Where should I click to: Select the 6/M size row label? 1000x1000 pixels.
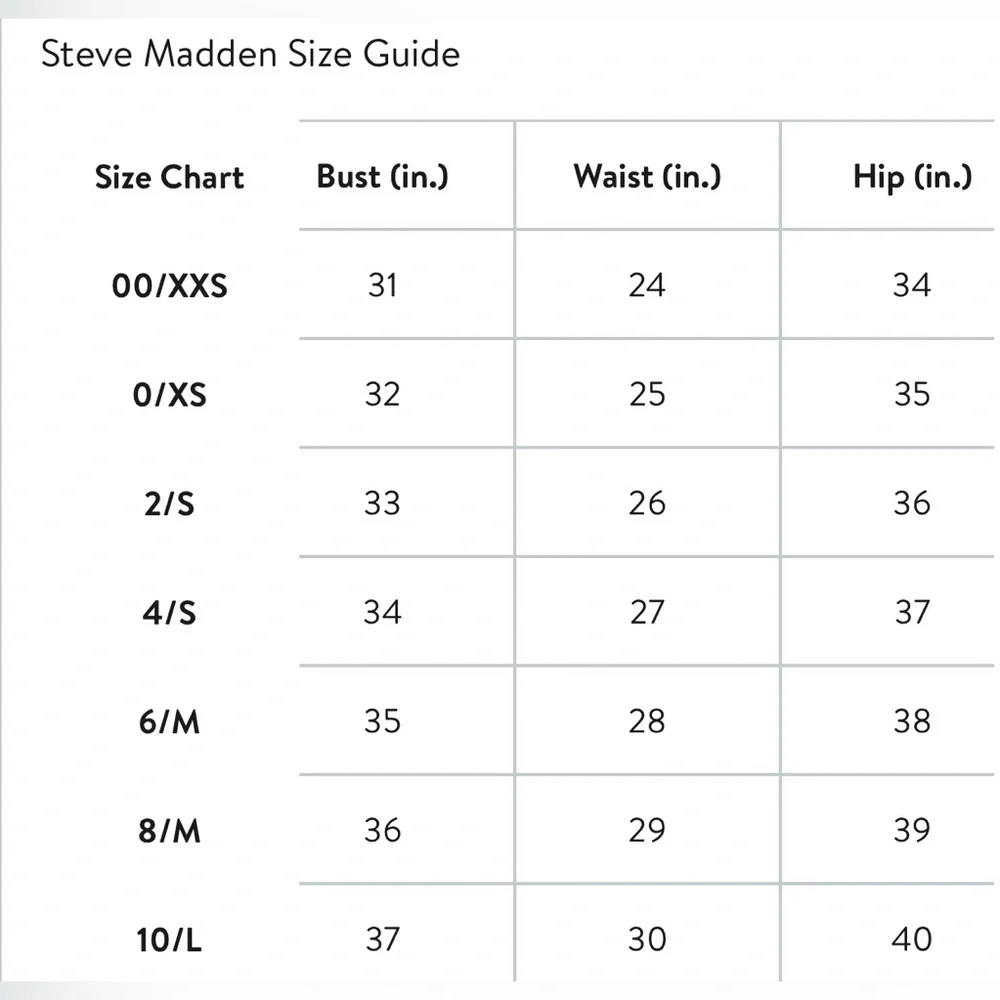[x=169, y=721]
